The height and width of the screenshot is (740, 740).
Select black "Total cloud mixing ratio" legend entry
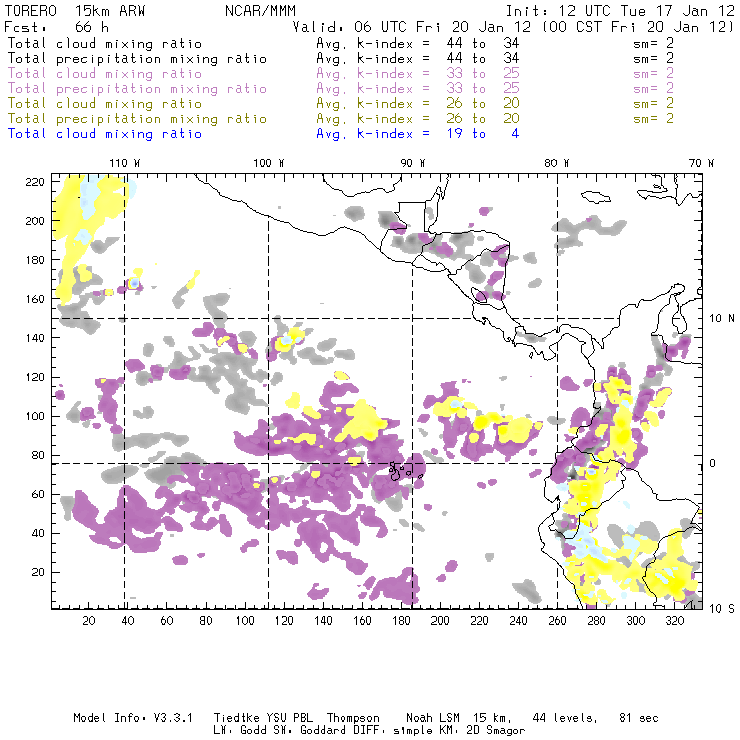105,43
